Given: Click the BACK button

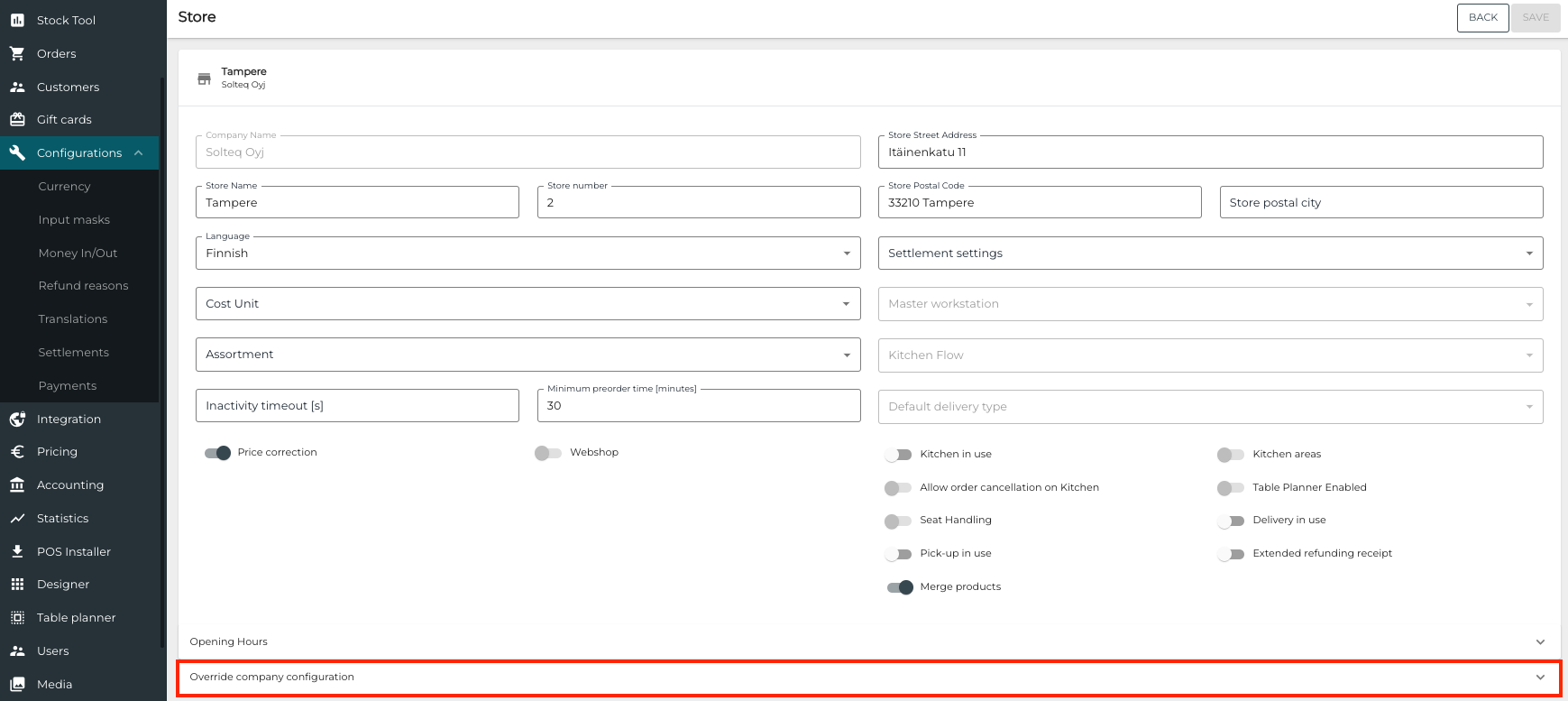Looking at the screenshot, I should pos(1482,17).
